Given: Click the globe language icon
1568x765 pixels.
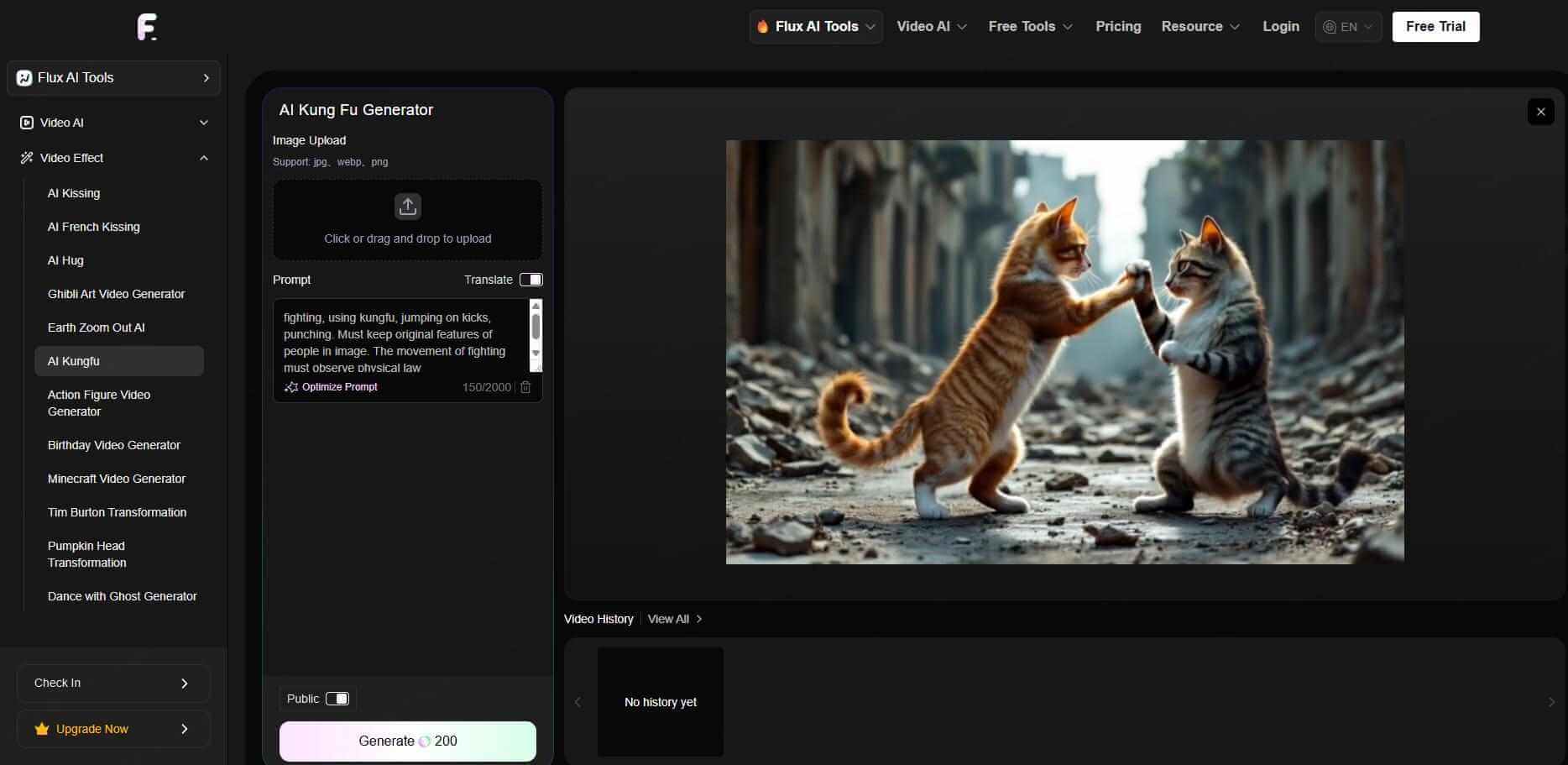Looking at the screenshot, I should [1330, 27].
